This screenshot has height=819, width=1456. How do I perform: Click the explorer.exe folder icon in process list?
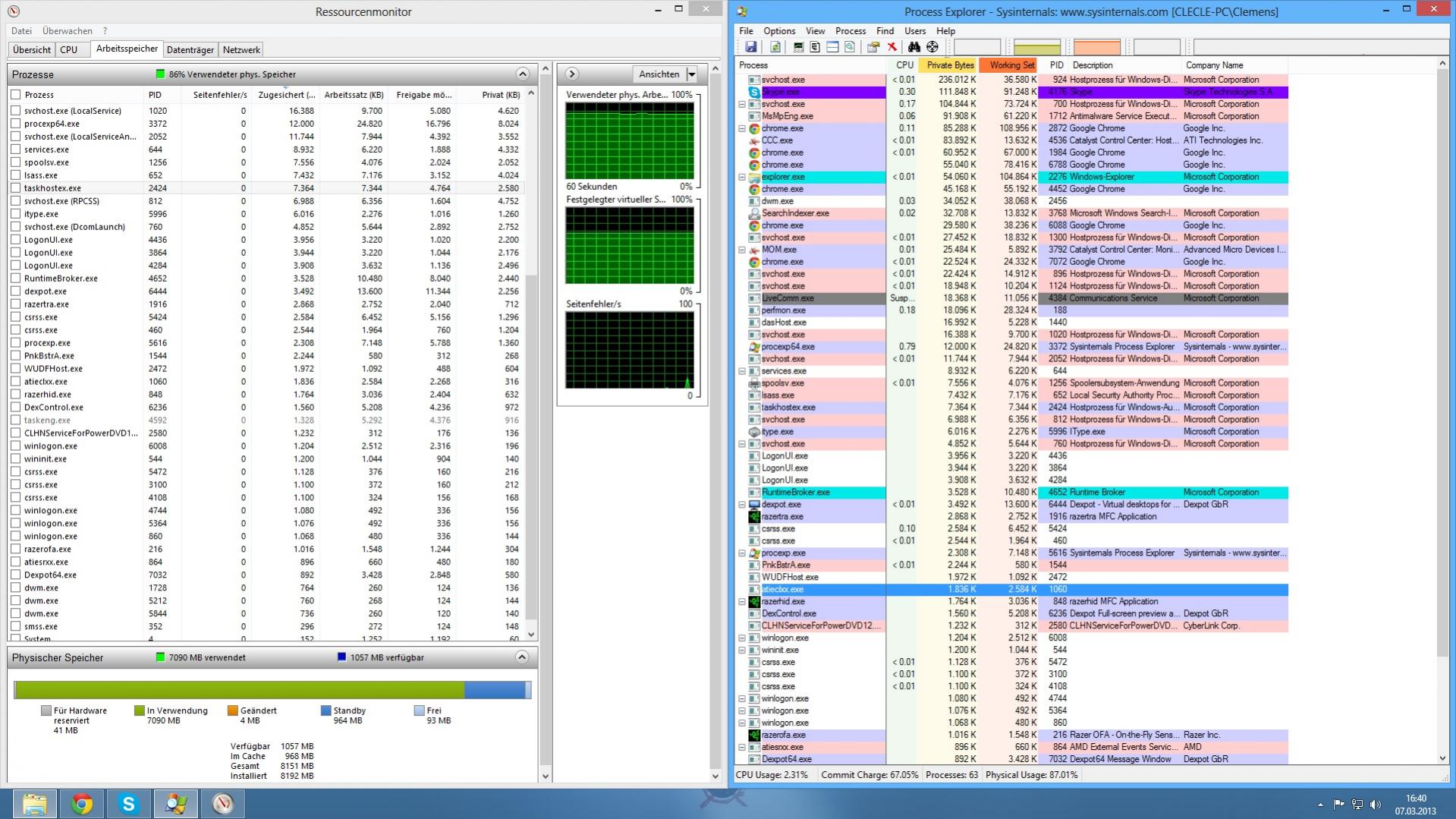[x=754, y=177]
